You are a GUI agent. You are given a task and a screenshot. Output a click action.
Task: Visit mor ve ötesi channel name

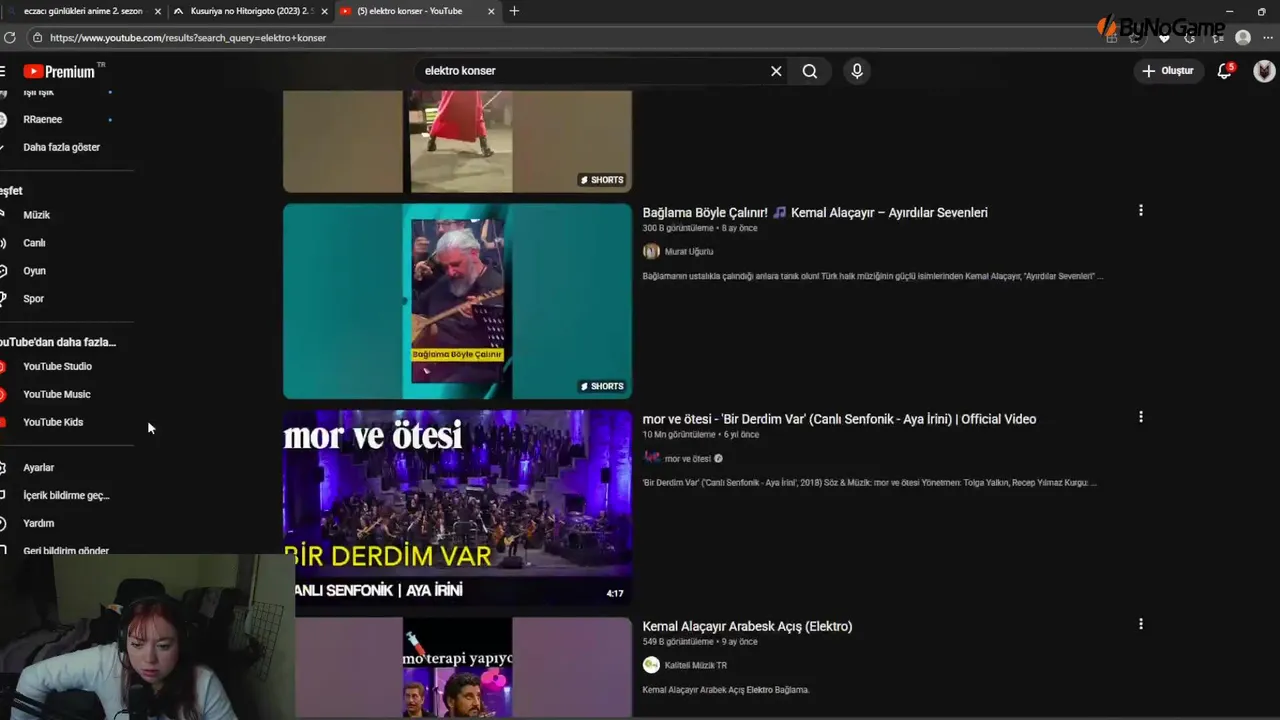688,459
